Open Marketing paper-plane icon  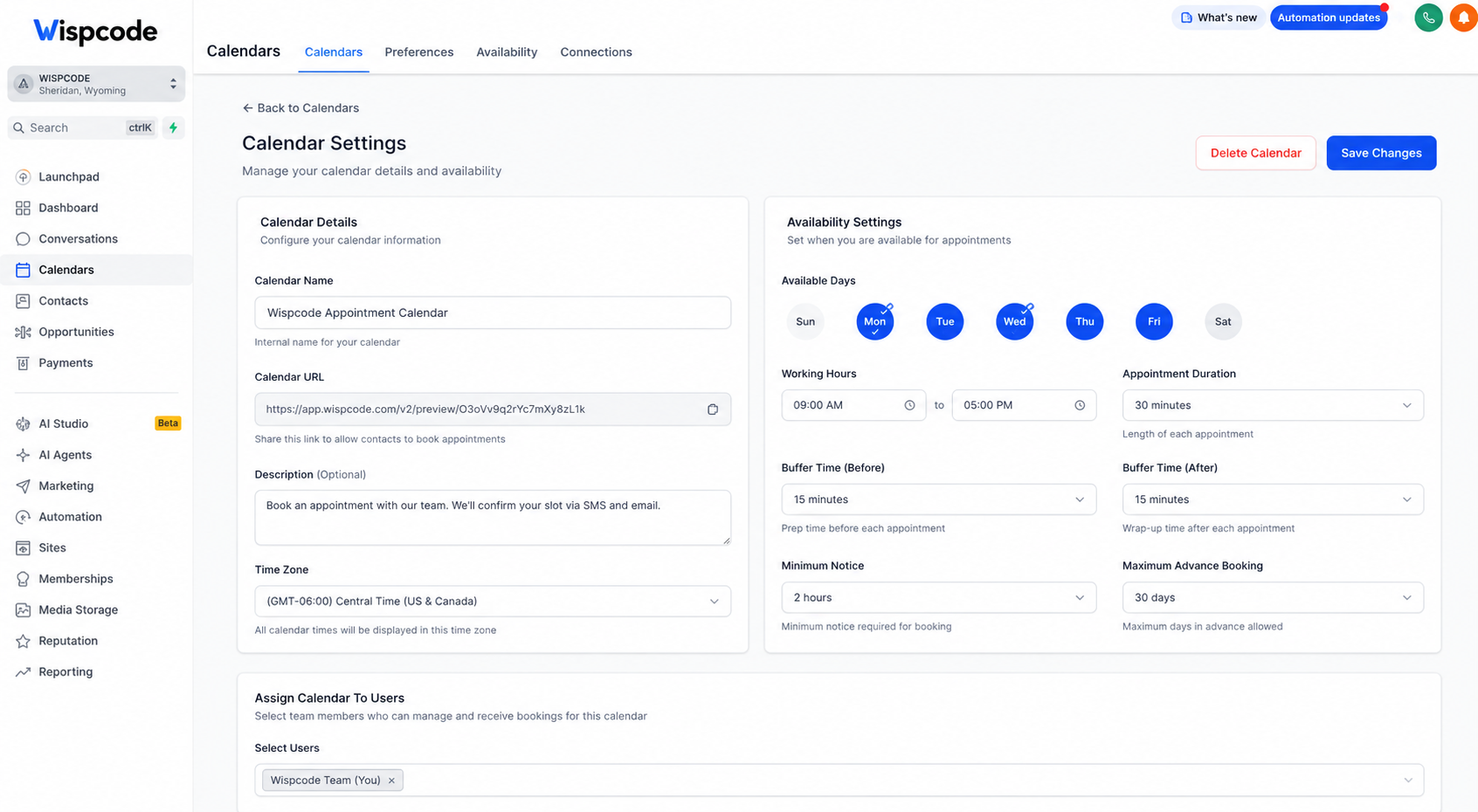tap(23, 485)
